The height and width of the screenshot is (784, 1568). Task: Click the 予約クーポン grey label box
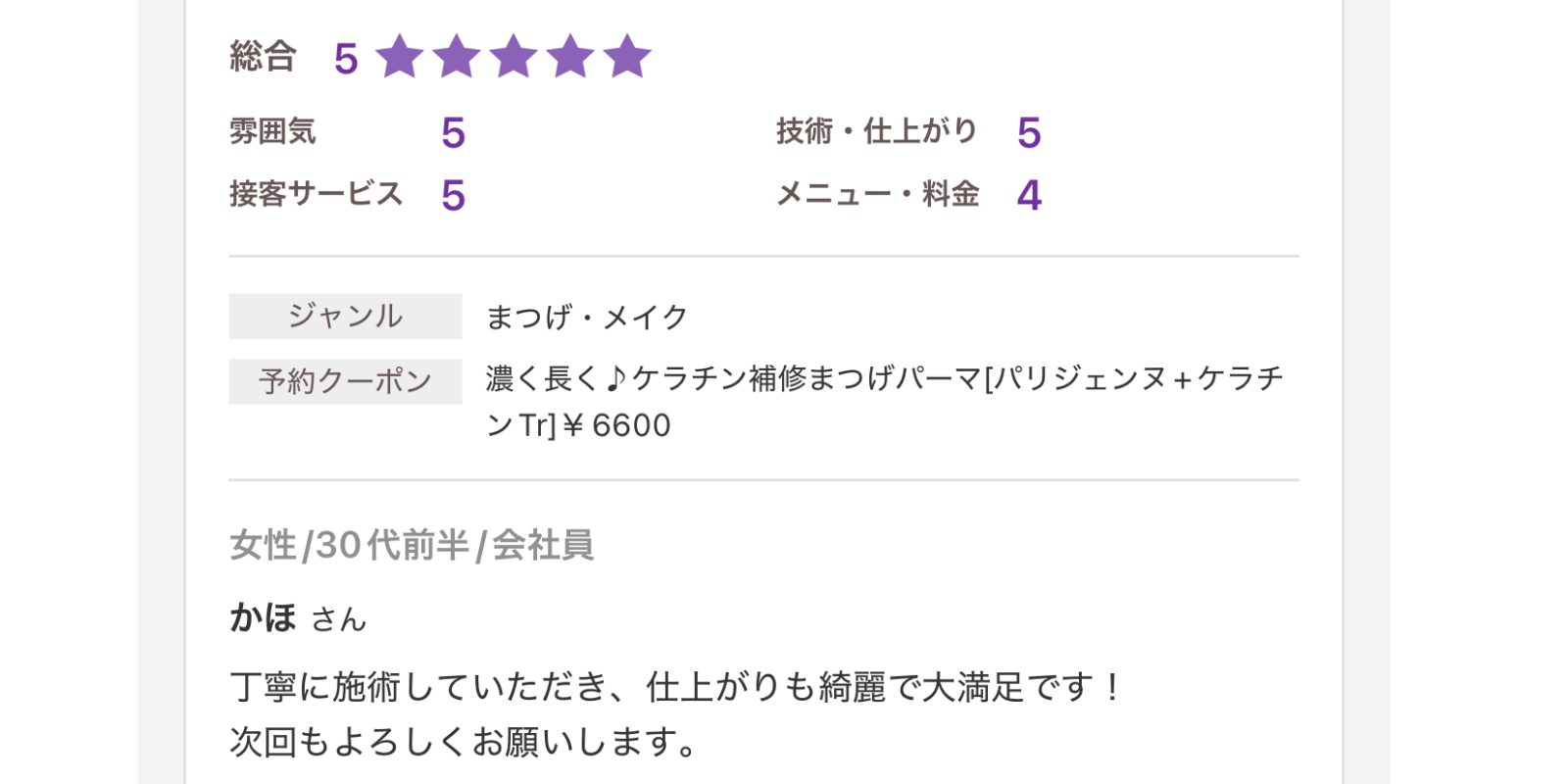(x=345, y=381)
